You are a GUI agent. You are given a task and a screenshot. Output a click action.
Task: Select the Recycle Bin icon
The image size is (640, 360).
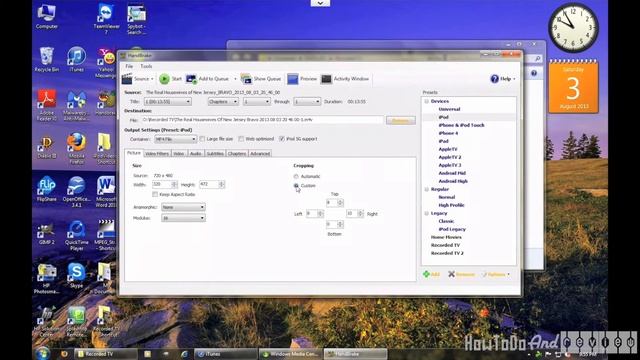click(47, 60)
